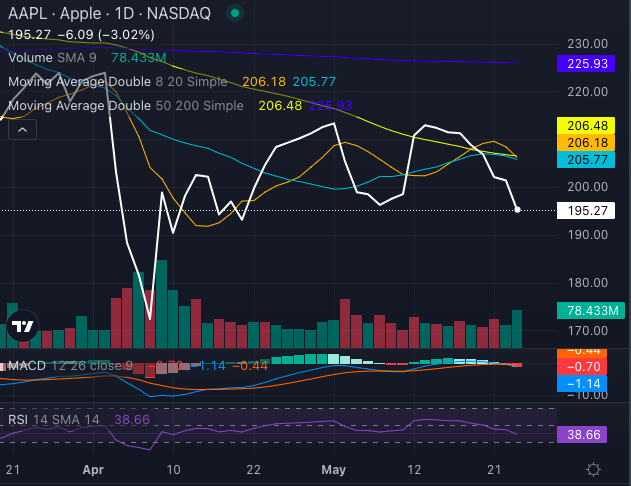Click the 78.433M value in Volume legend
Screen dimensions: 631x486
pos(138,58)
